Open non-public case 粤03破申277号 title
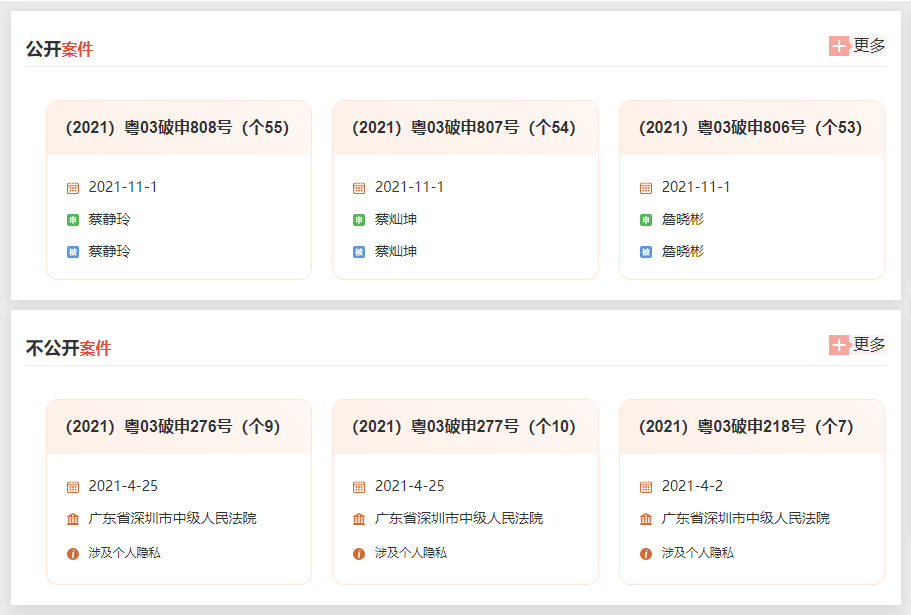 point(464,427)
